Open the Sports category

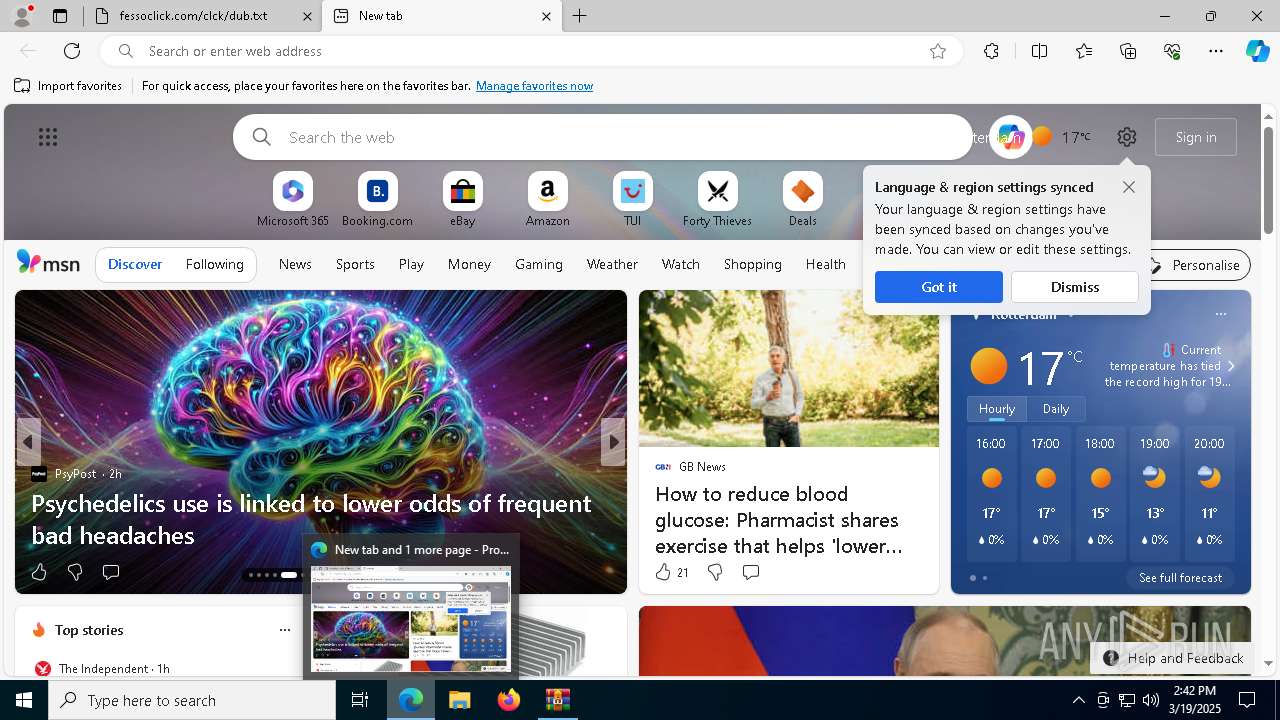pyautogui.click(x=355, y=264)
